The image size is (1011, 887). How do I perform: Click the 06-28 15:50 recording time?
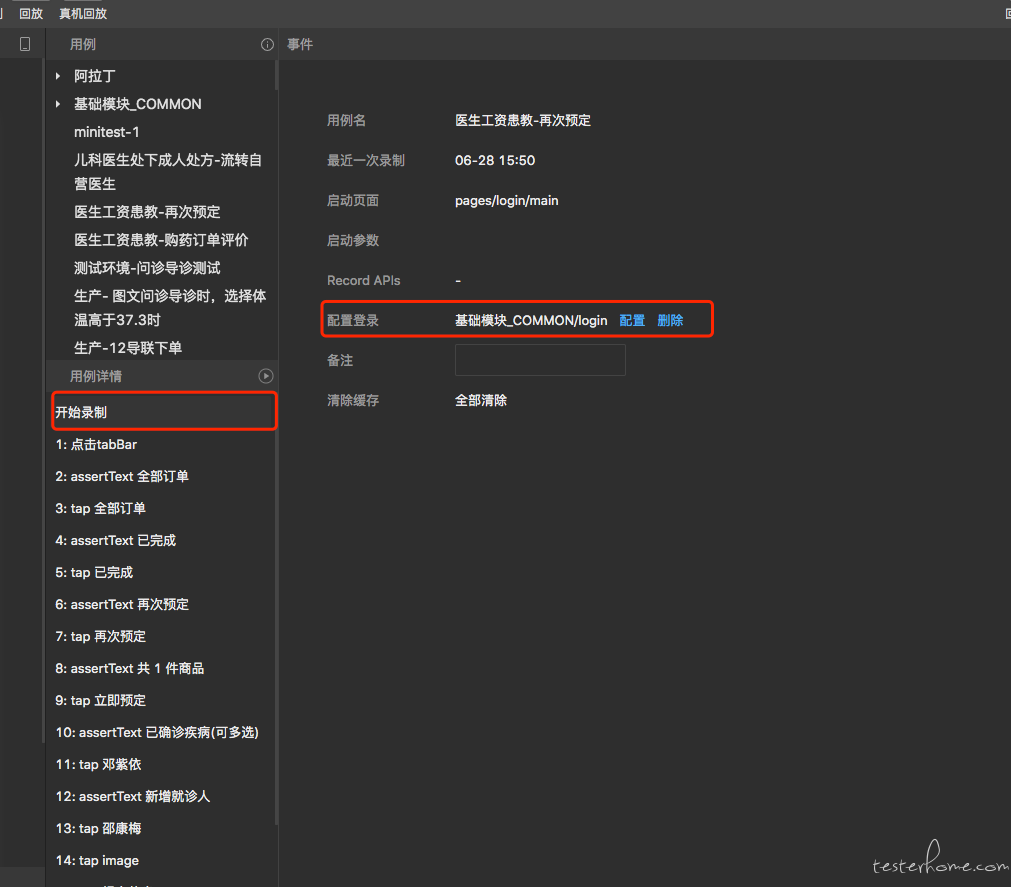pos(495,161)
